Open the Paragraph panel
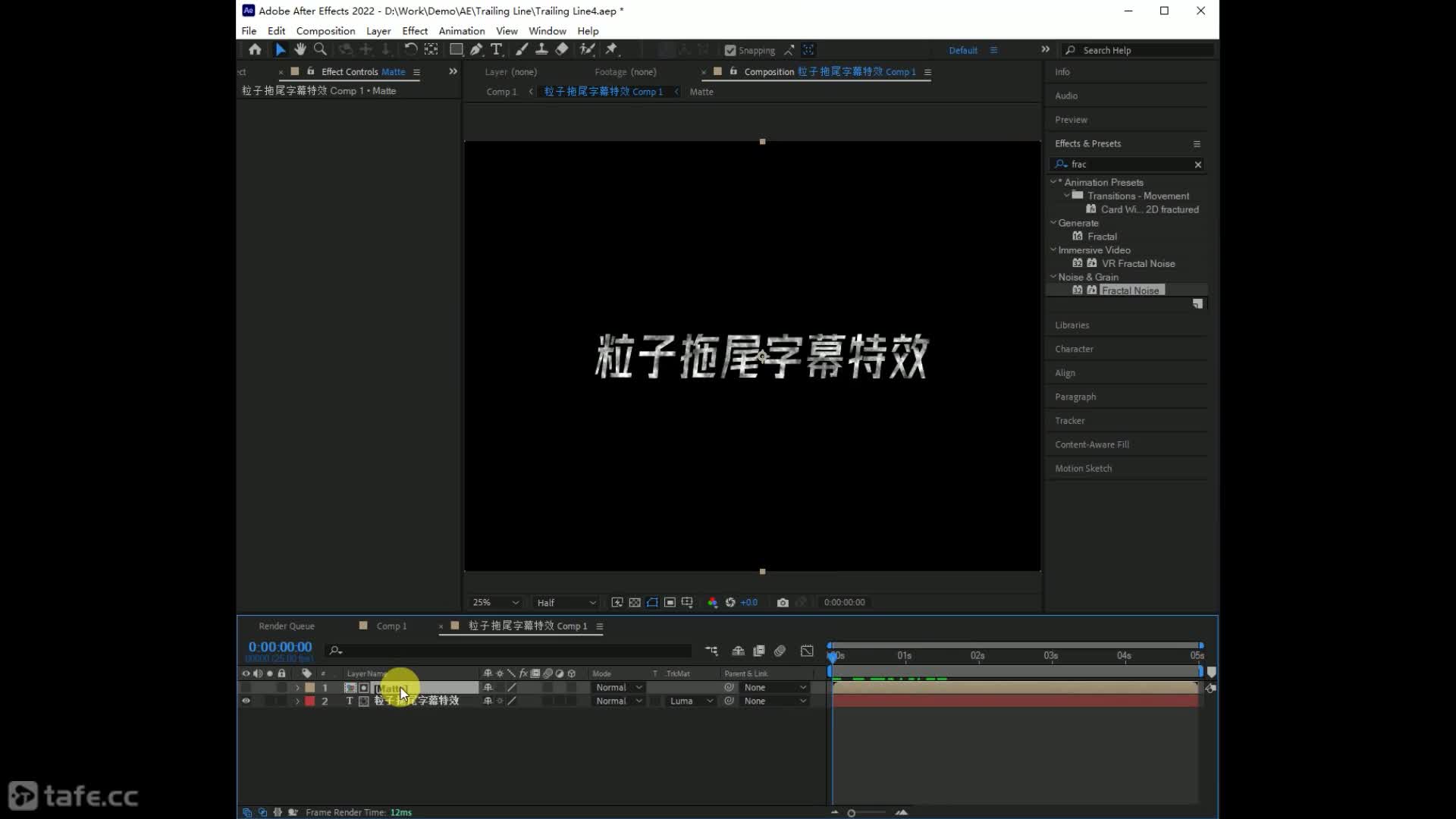 pos(1075,397)
